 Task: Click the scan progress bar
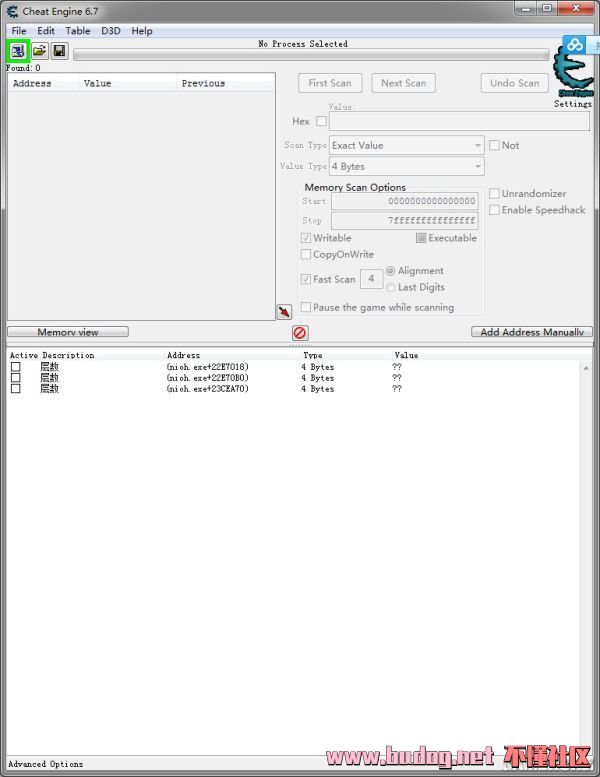click(311, 55)
